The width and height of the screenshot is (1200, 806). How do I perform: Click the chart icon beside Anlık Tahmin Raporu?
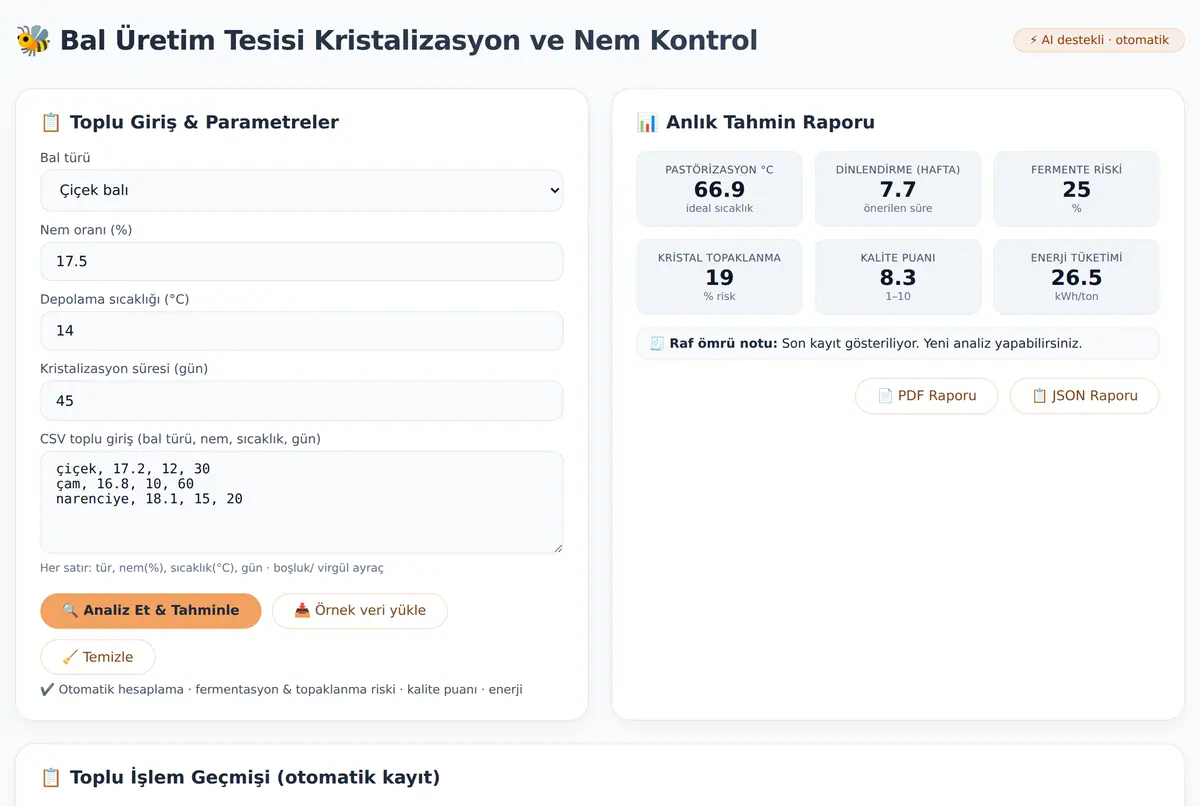(x=647, y=122)
